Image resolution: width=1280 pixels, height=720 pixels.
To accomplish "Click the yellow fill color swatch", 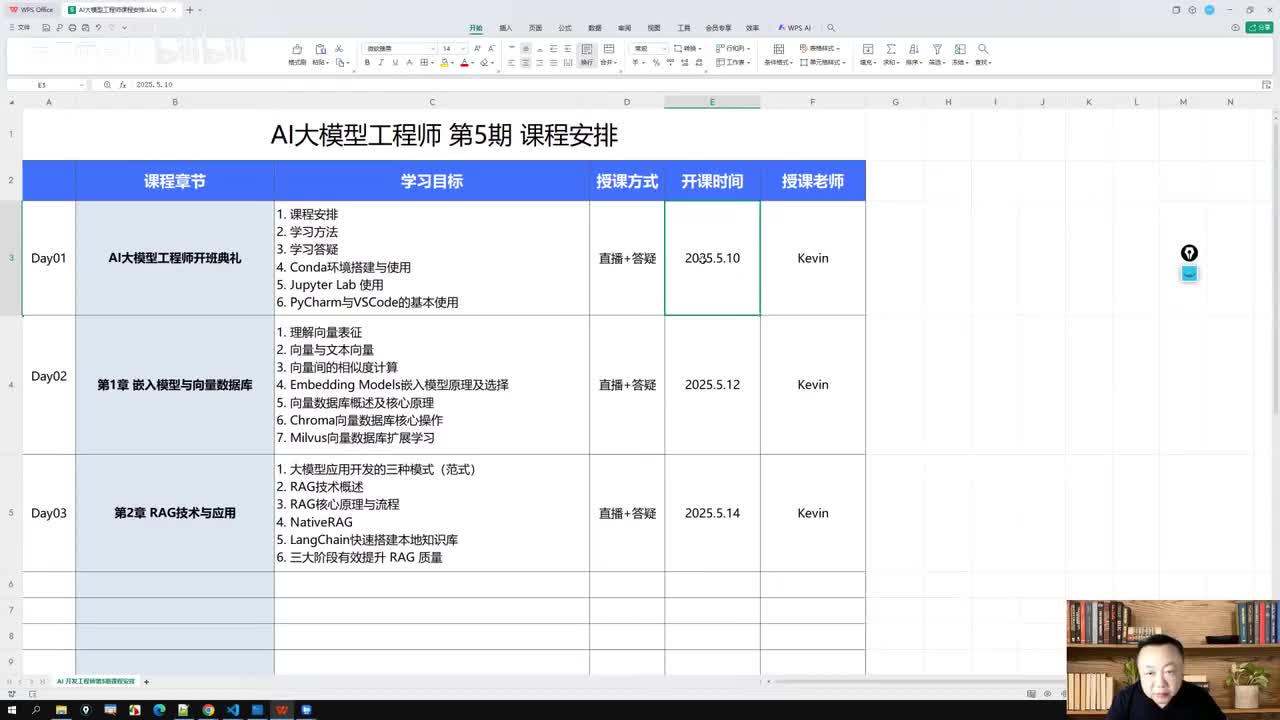I will click(444, 62).
